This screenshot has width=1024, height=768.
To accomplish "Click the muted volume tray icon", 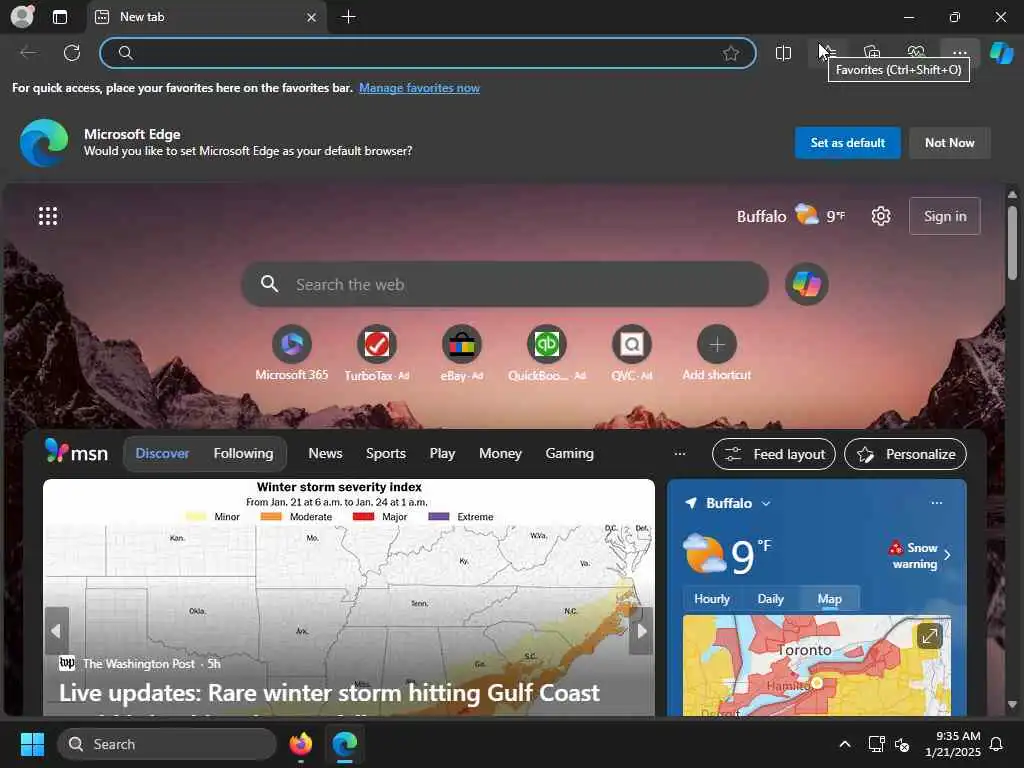I will click(x=902, y=744).
